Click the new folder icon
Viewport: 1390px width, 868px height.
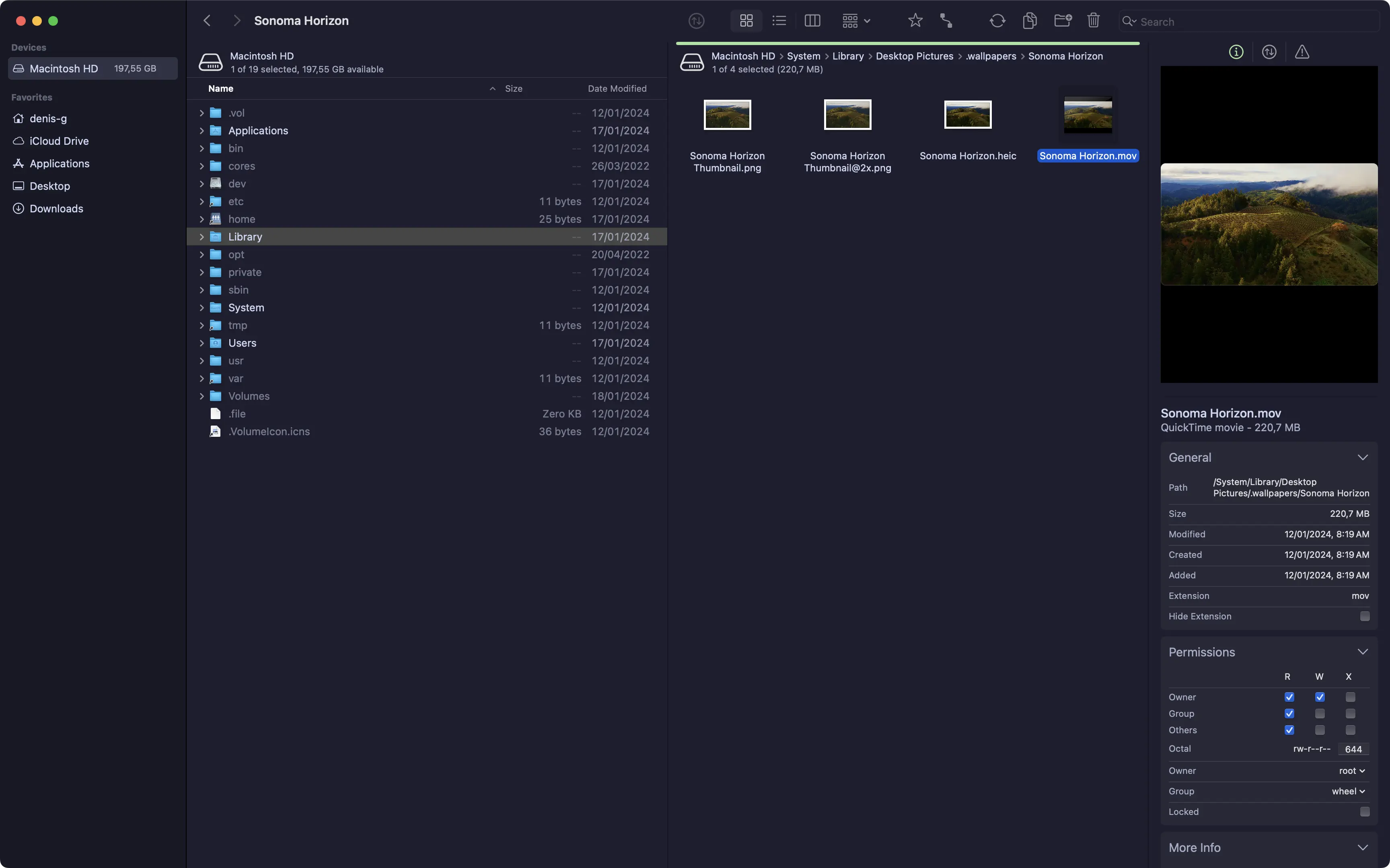(1062, 21)
